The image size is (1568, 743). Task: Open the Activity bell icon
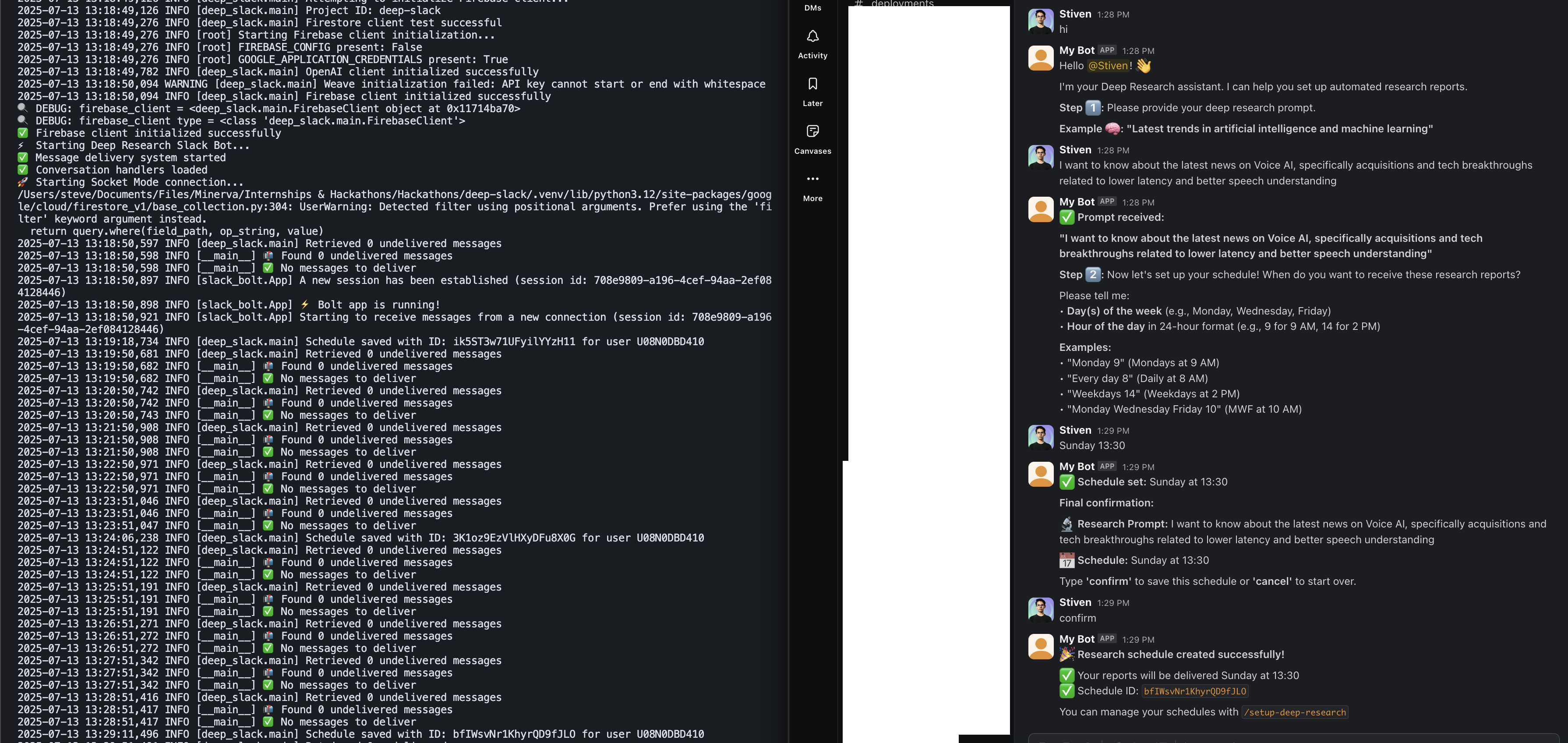812,37
